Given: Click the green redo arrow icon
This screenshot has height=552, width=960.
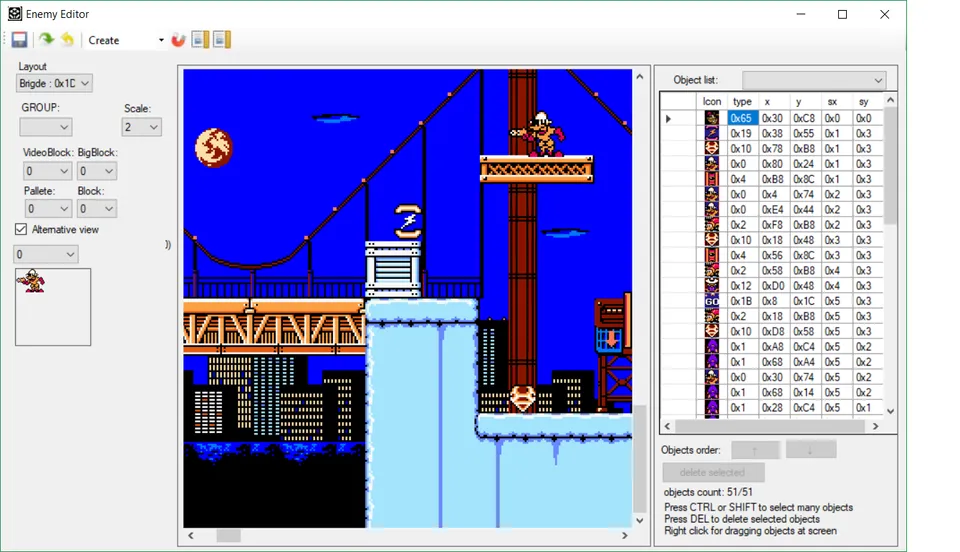Looking at the screenshot, I should tap(47, 40).
